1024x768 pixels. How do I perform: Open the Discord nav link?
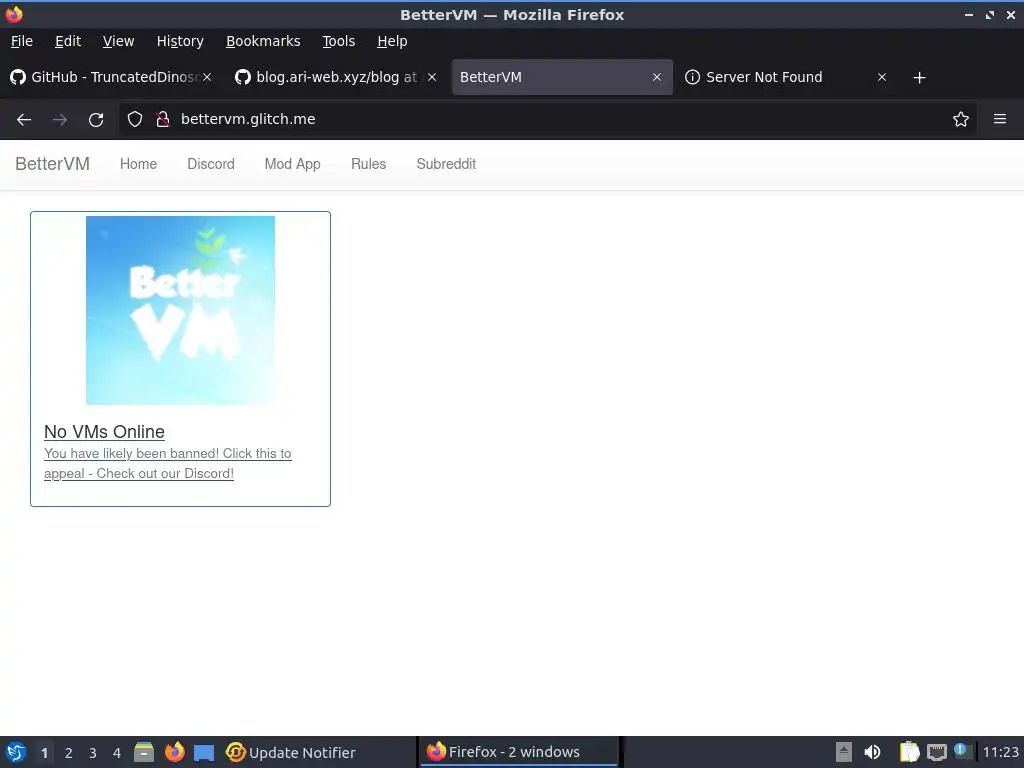coord(211,164)
